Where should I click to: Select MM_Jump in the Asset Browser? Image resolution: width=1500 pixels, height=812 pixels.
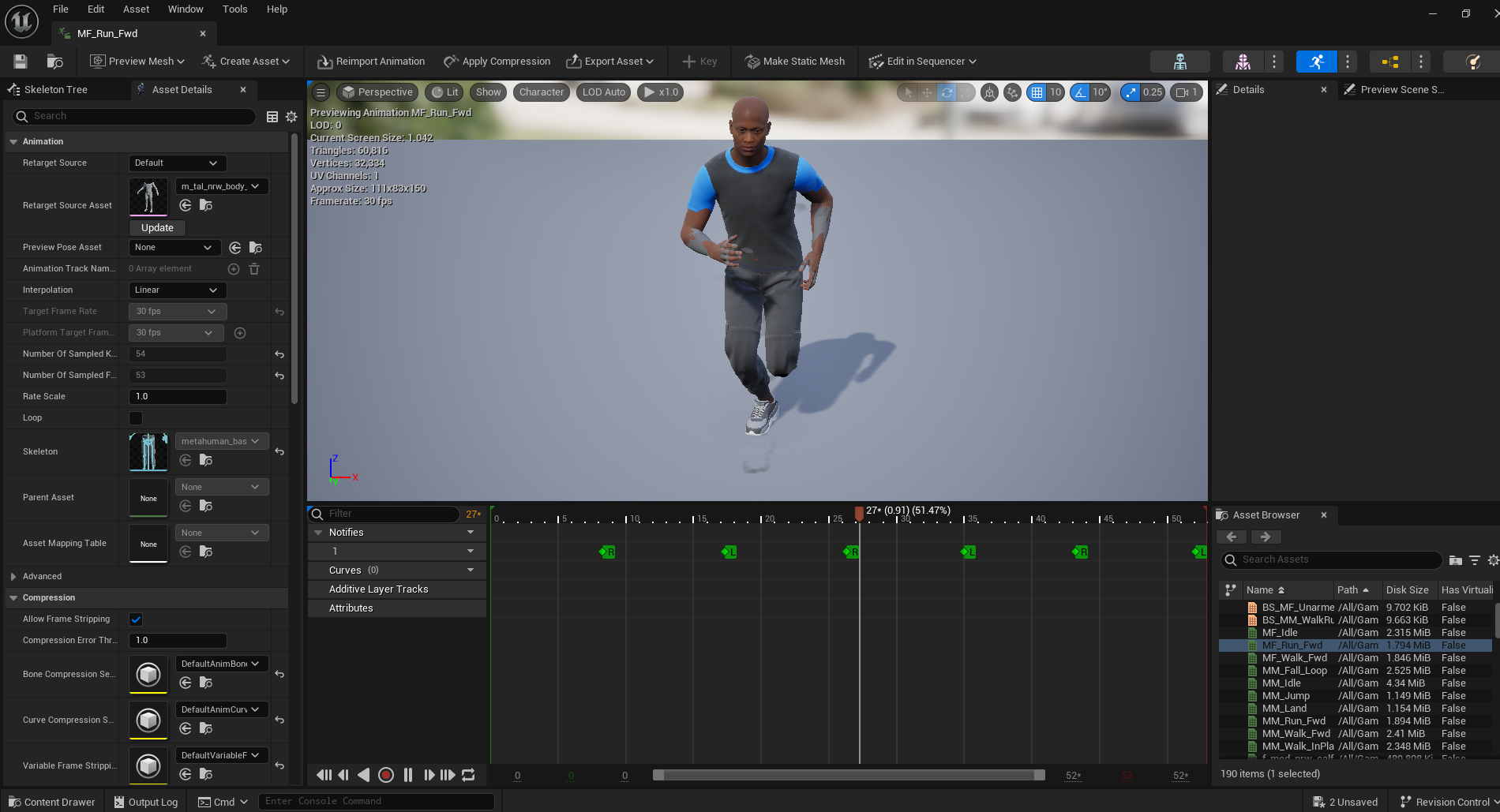pos(1285,696)
